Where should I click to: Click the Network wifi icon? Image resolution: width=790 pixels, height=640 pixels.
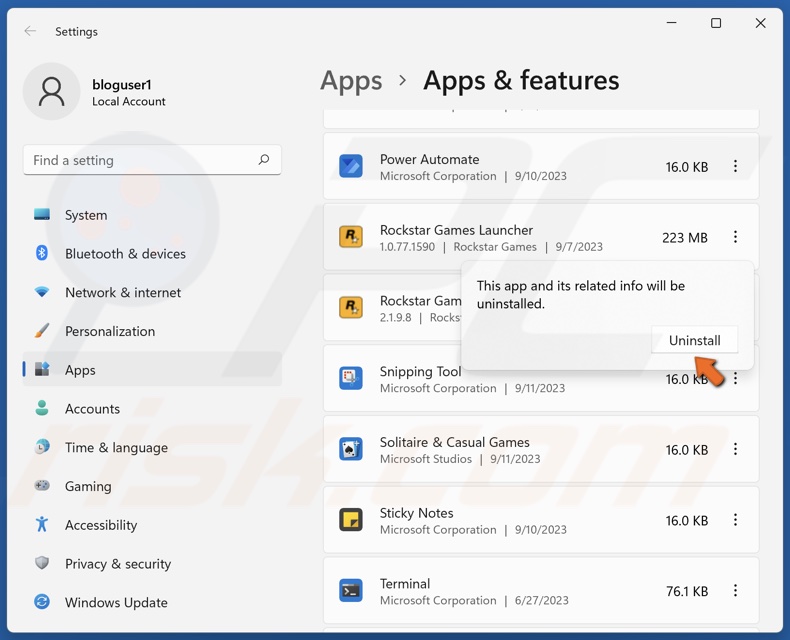[42, 292]
